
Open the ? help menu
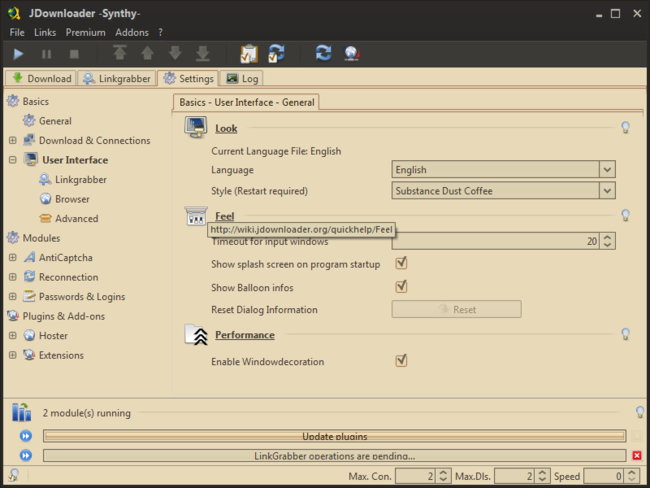pos(160,32)
